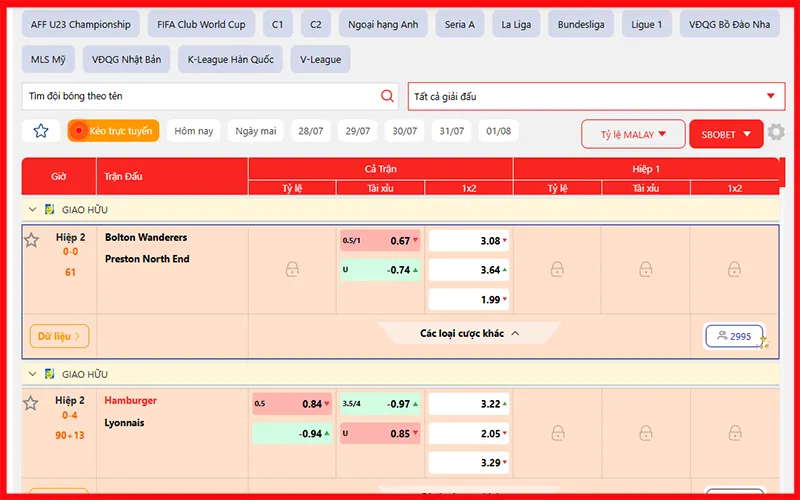Click locked Bolton Tỷ lệ padlock
800x500 pixels.
[x=292, y=269]
